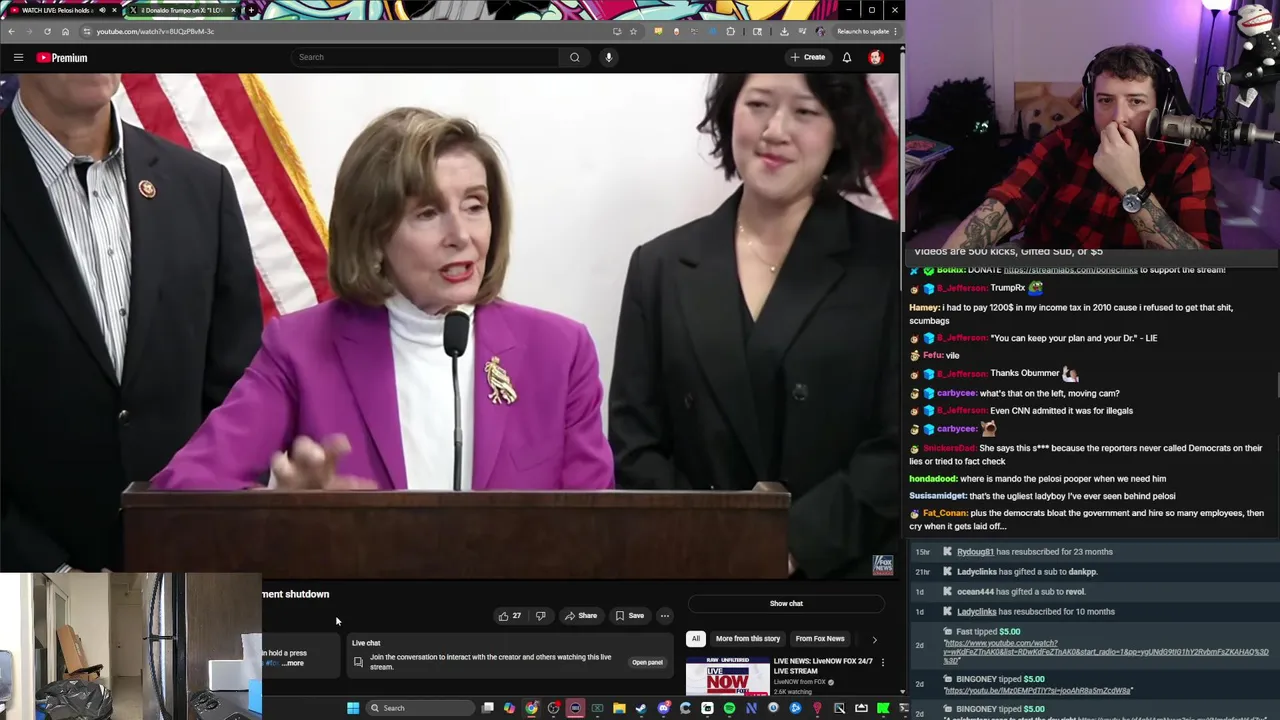
Task: Go to browser home page
Action: (x=65, y=31)
